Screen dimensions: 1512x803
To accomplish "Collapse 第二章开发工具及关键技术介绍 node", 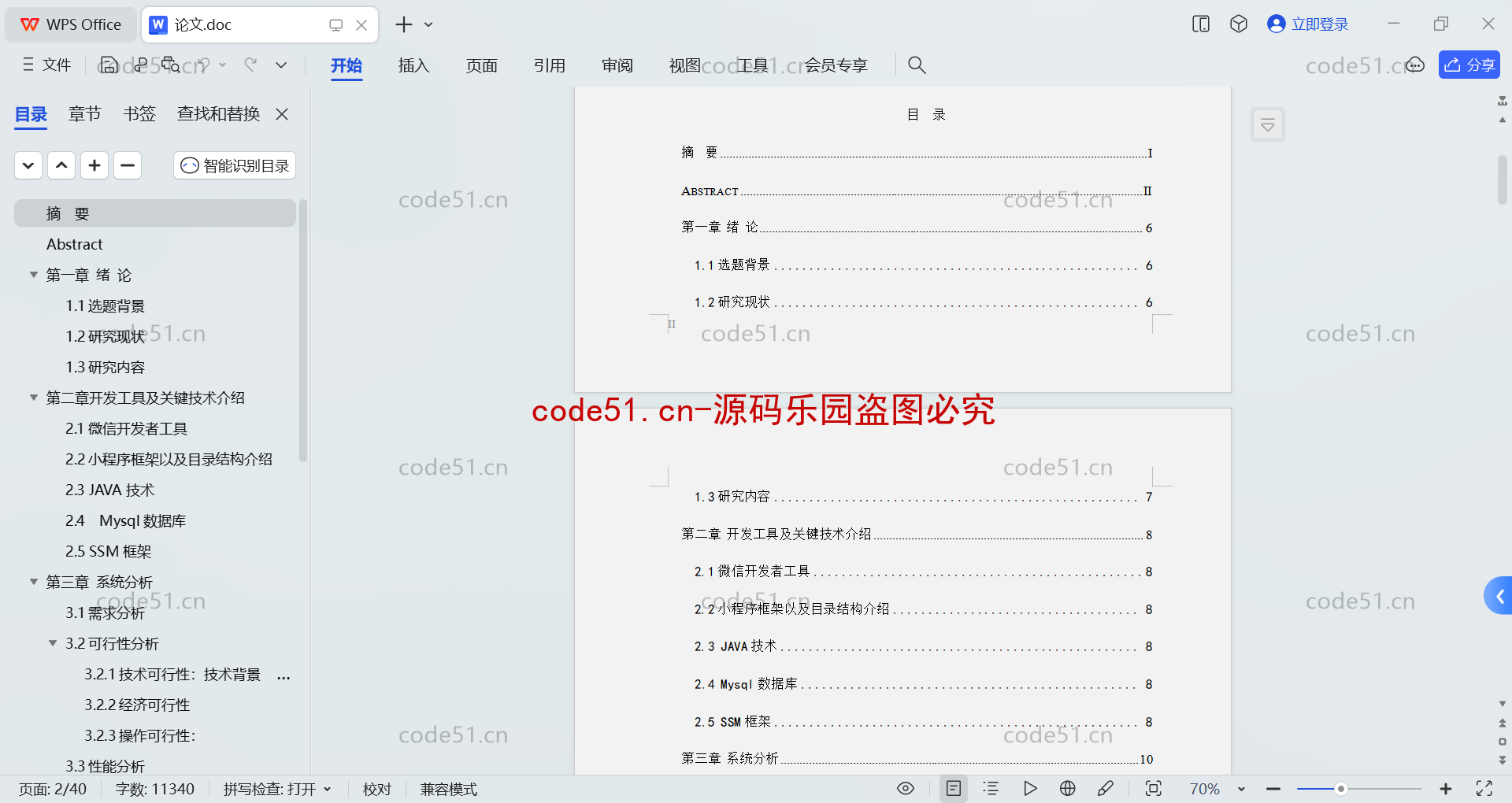I will coord(34,398).
